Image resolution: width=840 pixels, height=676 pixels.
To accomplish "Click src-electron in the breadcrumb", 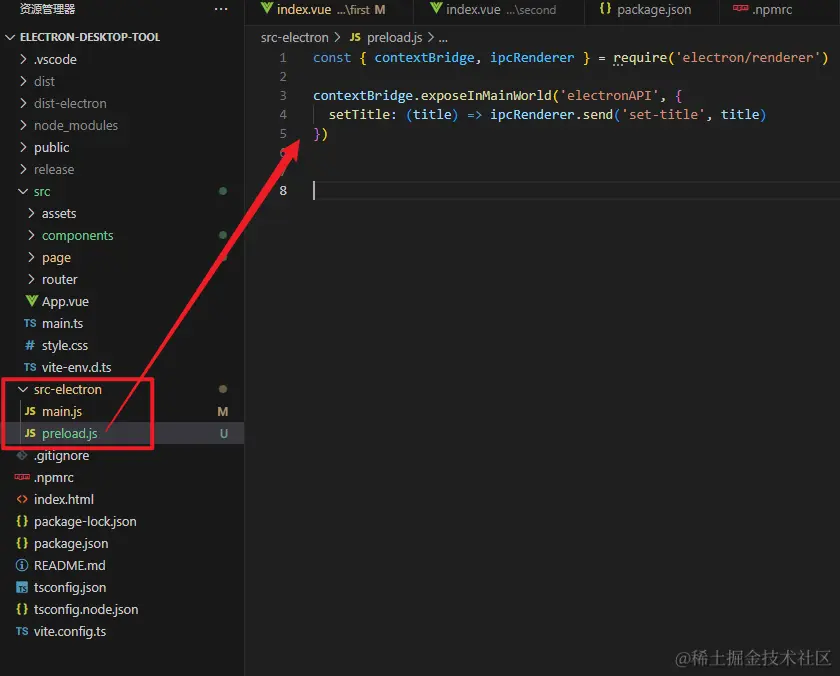I will click(x=295, y=37).
